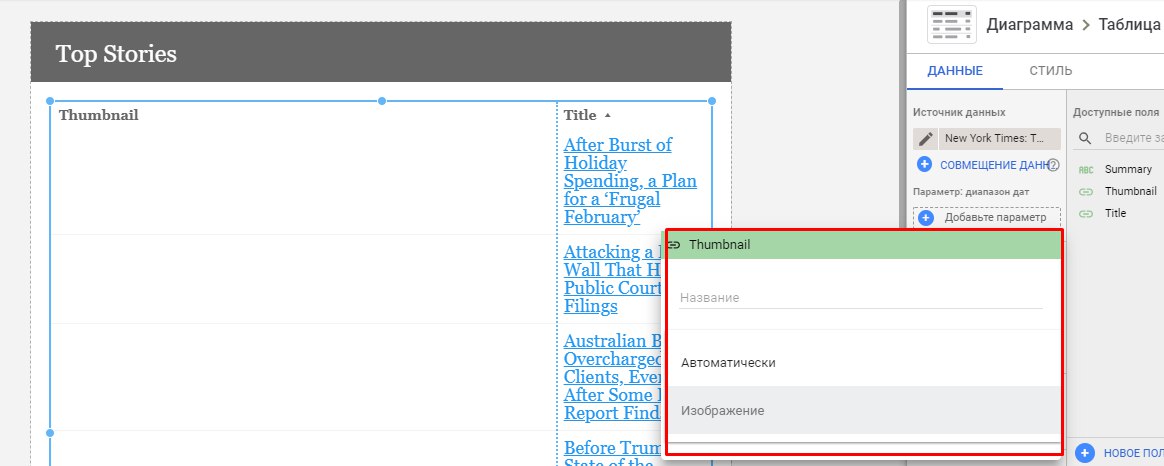The height and width of the screenshot is (466, 1164).
Task: Click the available fields search box
Action: [1134, 138]
